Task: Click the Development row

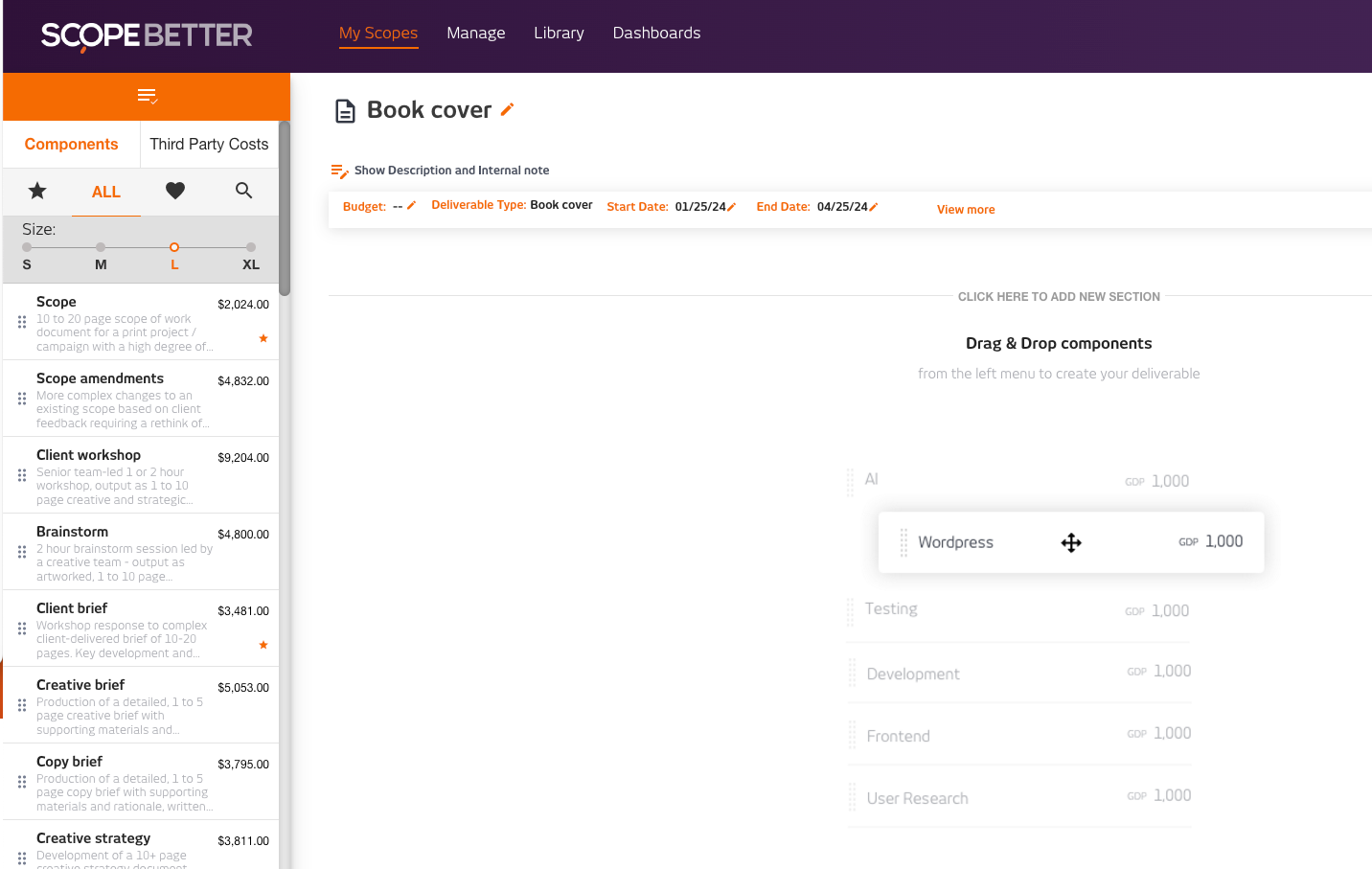Action: (1019, 674)
